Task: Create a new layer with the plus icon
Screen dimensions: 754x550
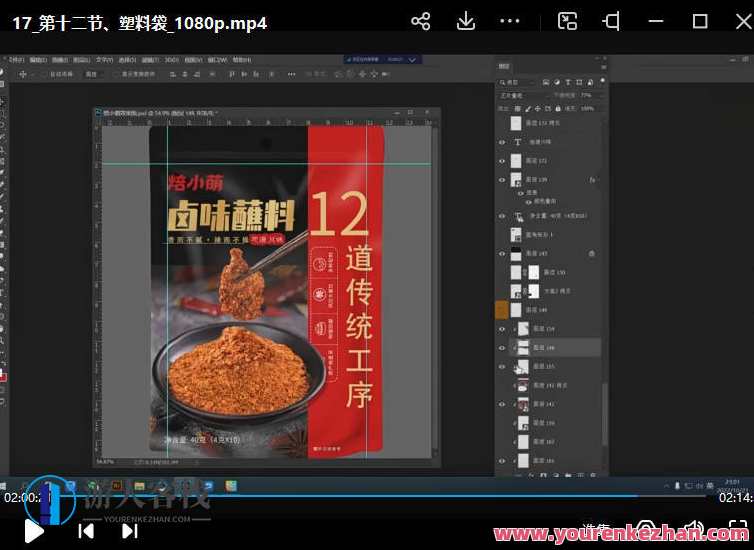Action: pos(580,475)
